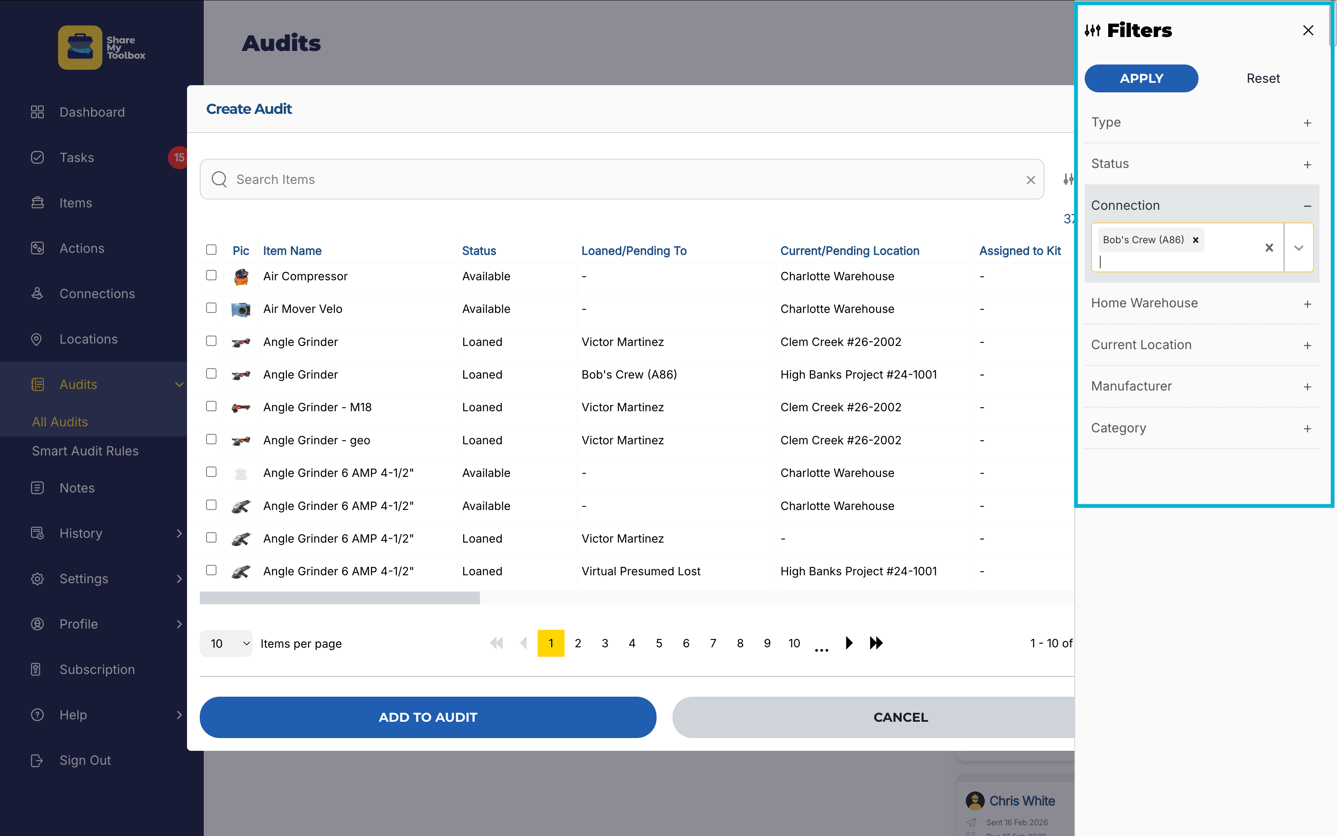Open the Dashboard sidebar icon
This screenshot has height=836, width=1337.
tap(37, 112)
